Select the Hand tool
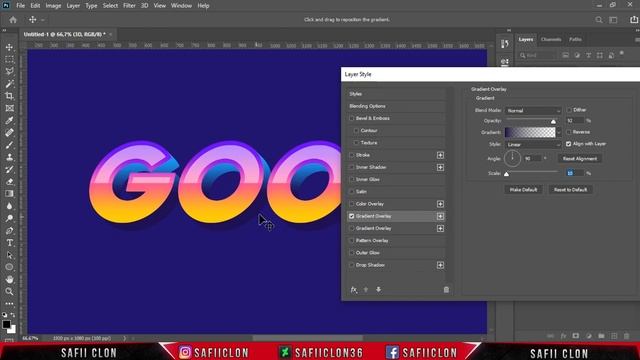The width and height of the screenshot is (640, 360). tap(9, 280)
